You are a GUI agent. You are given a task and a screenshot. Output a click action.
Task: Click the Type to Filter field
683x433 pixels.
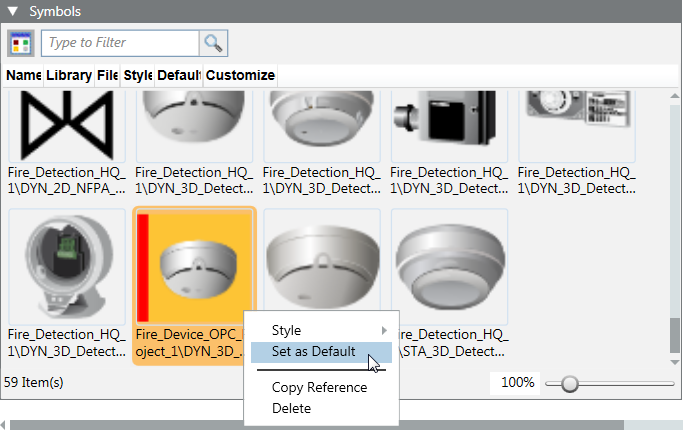coord(120,43)
